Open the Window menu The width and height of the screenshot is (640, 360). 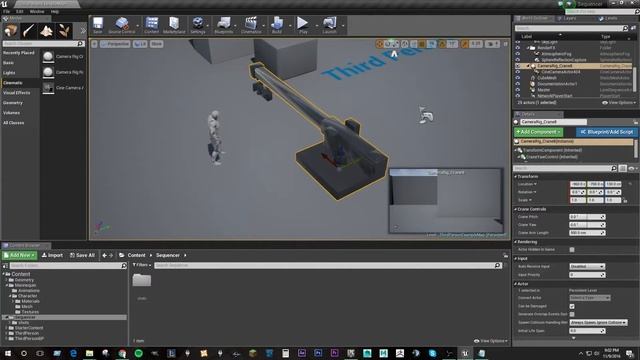(37, 11)
